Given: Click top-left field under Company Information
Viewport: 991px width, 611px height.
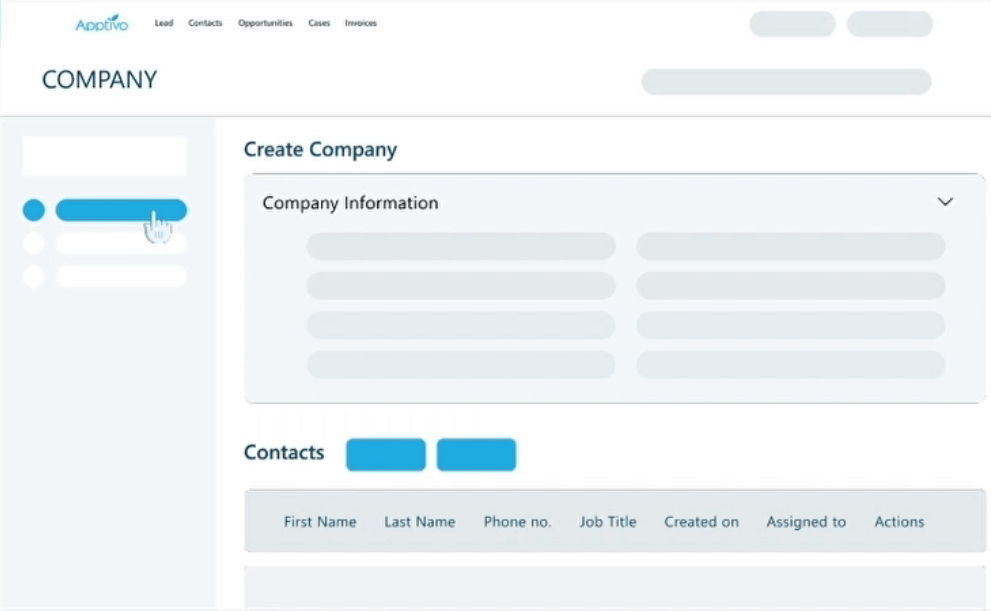Looking at the screenshot, I should tap(460, 246).
